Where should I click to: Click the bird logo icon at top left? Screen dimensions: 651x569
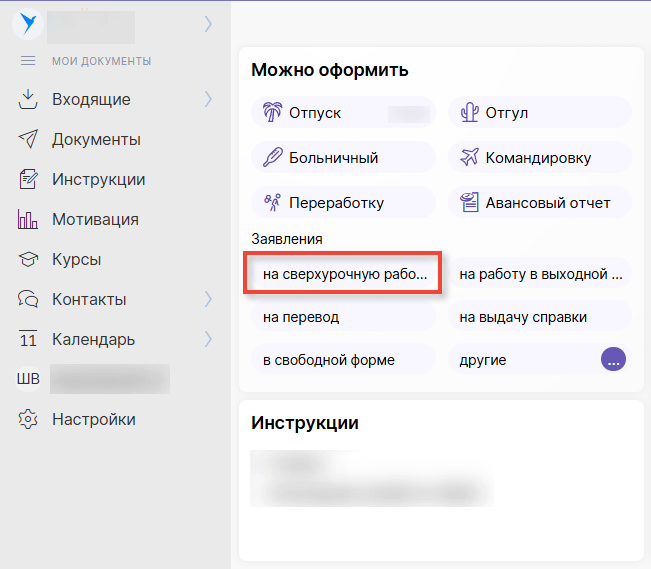27,24
